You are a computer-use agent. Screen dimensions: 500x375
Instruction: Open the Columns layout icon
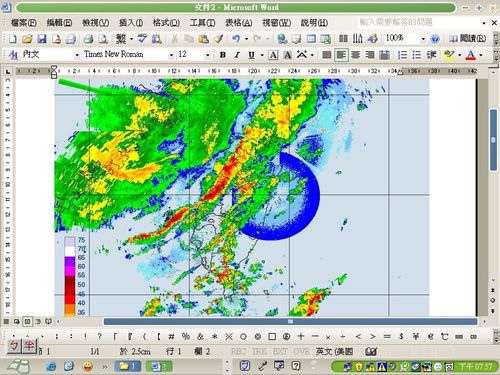pos(343,39)
